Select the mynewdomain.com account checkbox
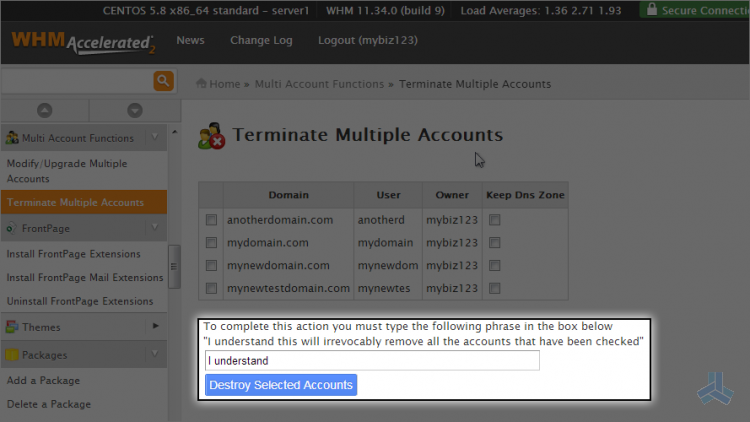 pos(211,266)
